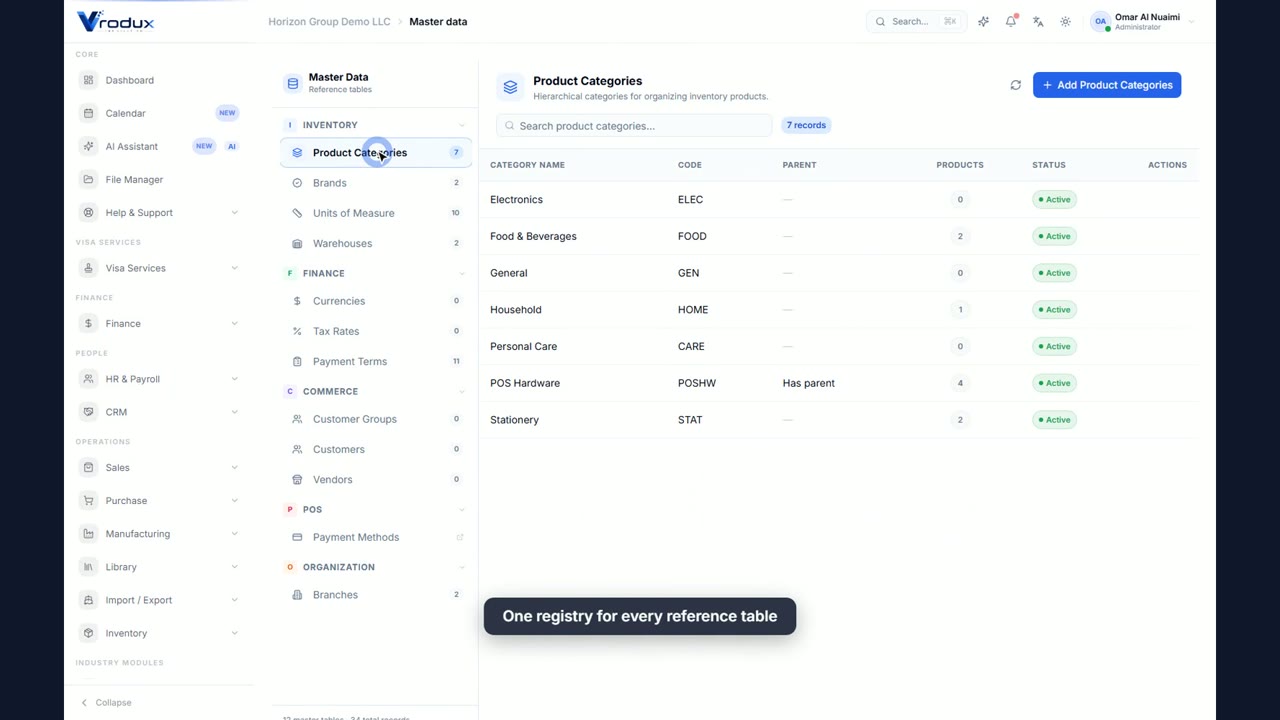1280x720 pixels.
Task: Open the Import / Export menu item
Action: [x=159, y=600]
